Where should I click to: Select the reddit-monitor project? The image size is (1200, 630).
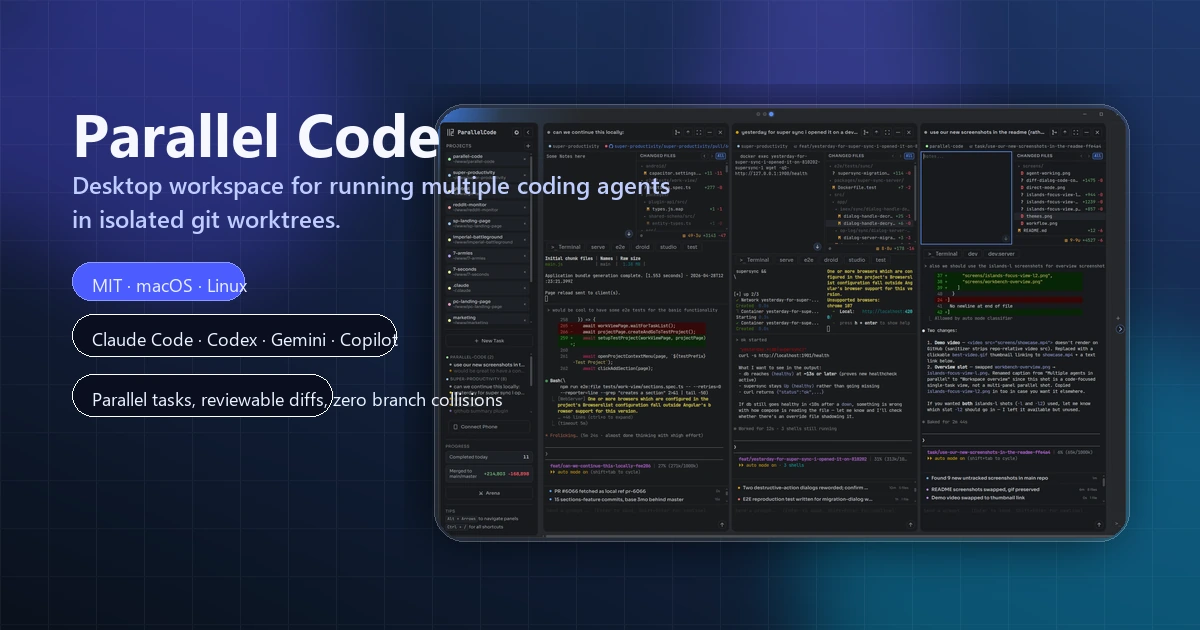(487, 207)
